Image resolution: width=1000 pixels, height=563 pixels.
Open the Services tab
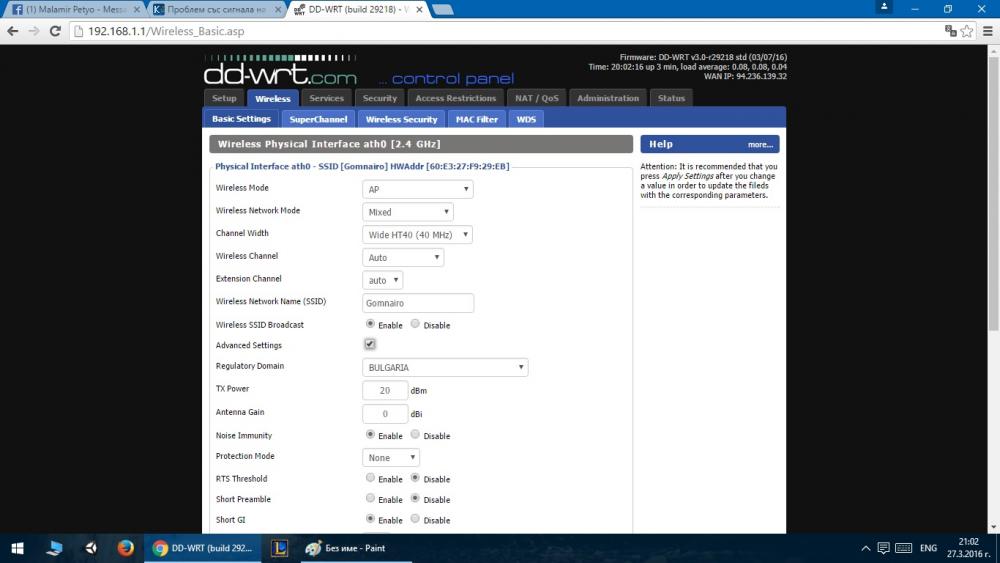tap(327, 98)
